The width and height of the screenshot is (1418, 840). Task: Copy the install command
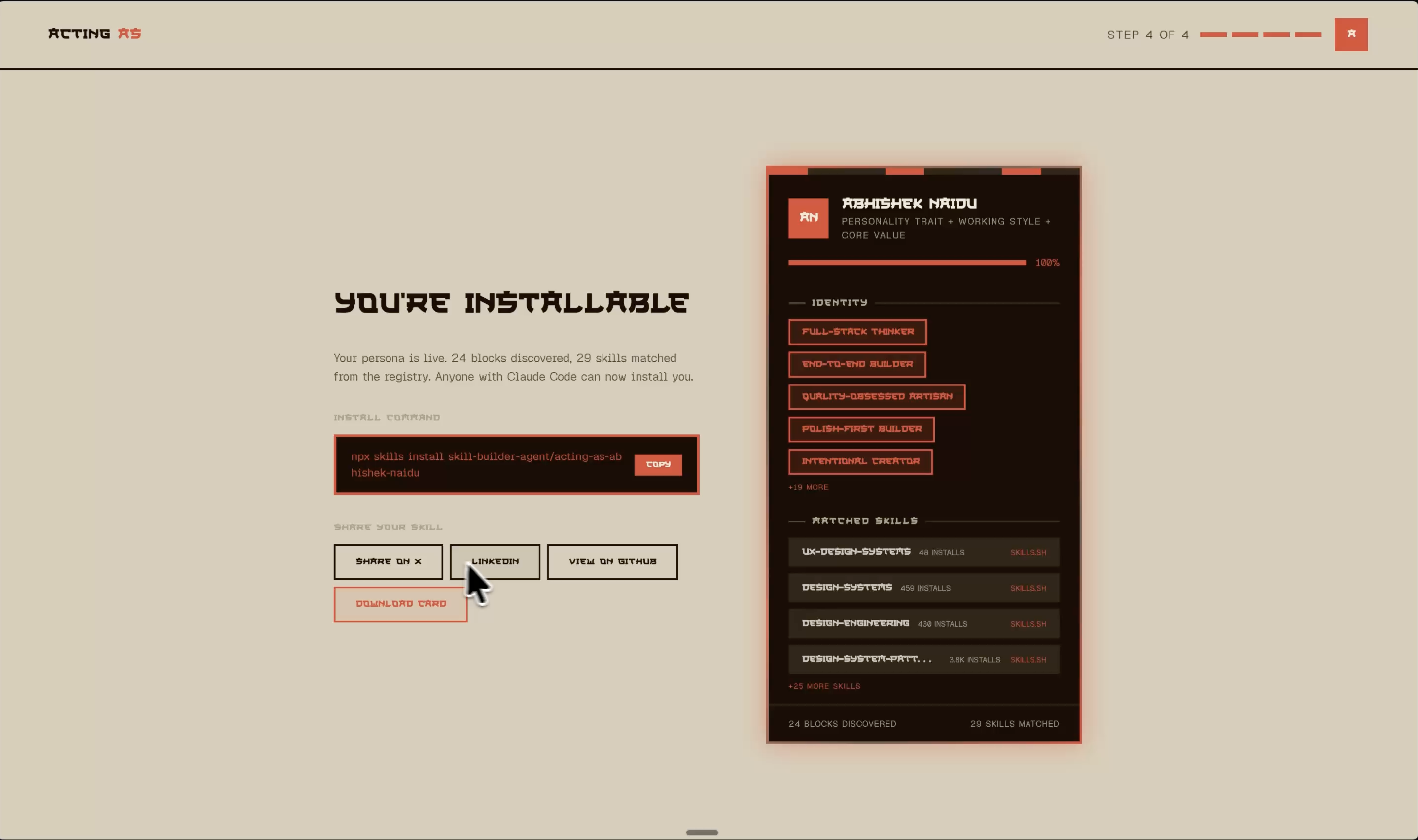(x=658, y=465)
